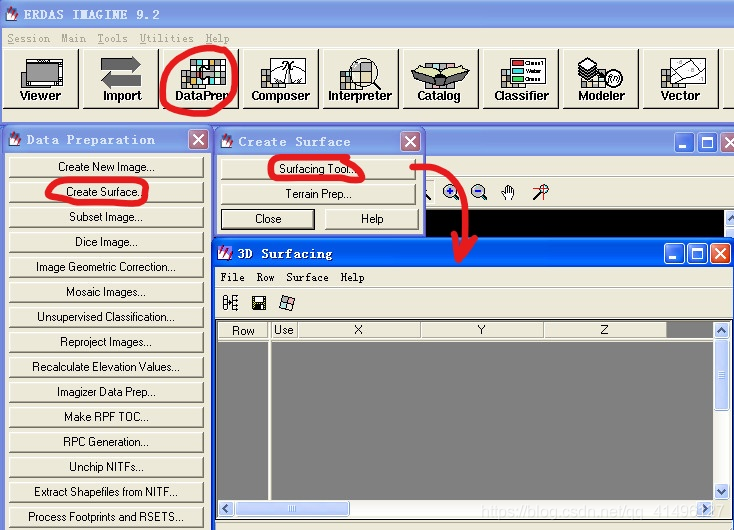
Task: Click the Subset Image button
Action: 106,217
